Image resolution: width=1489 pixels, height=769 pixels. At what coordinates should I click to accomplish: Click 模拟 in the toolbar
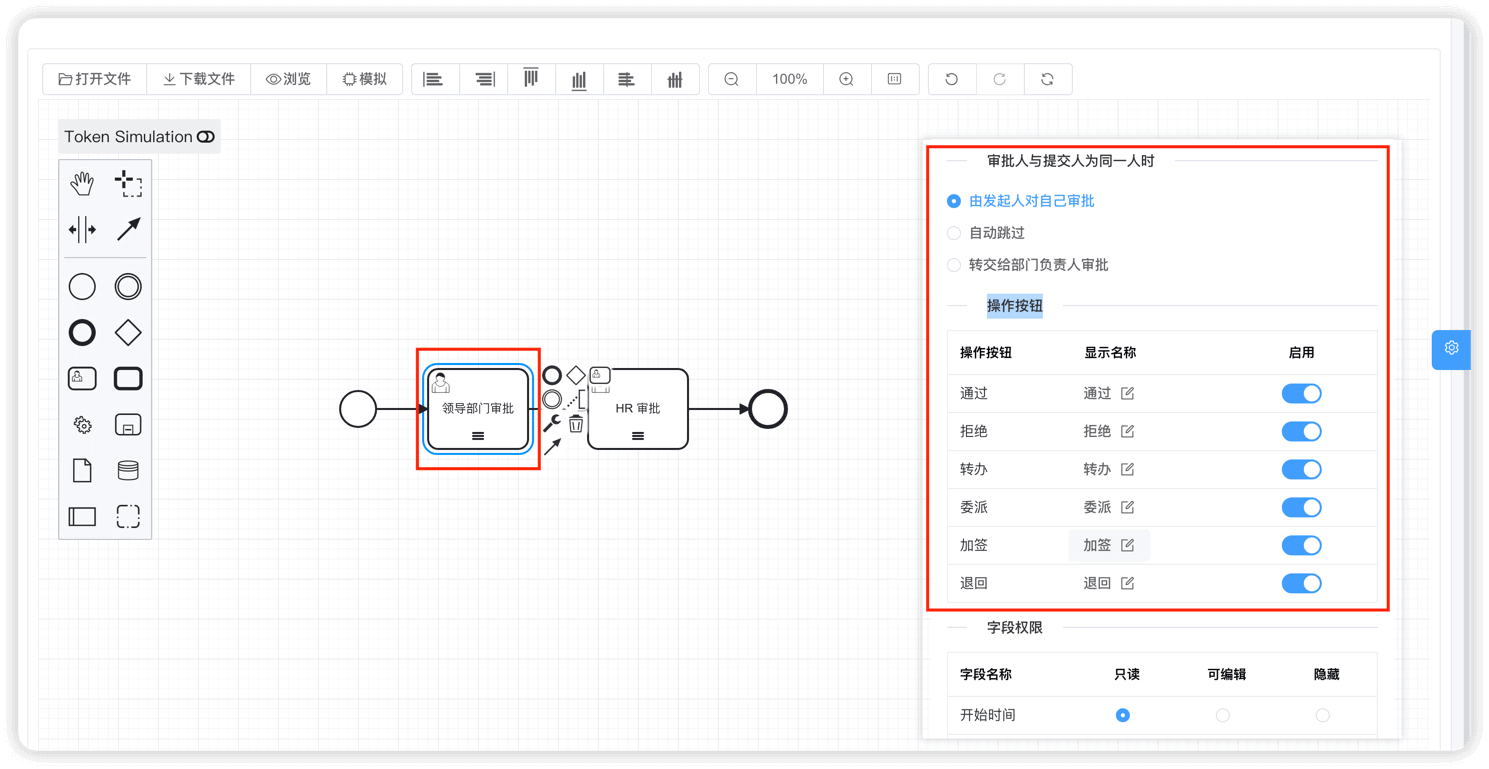[x=364, y=78]
